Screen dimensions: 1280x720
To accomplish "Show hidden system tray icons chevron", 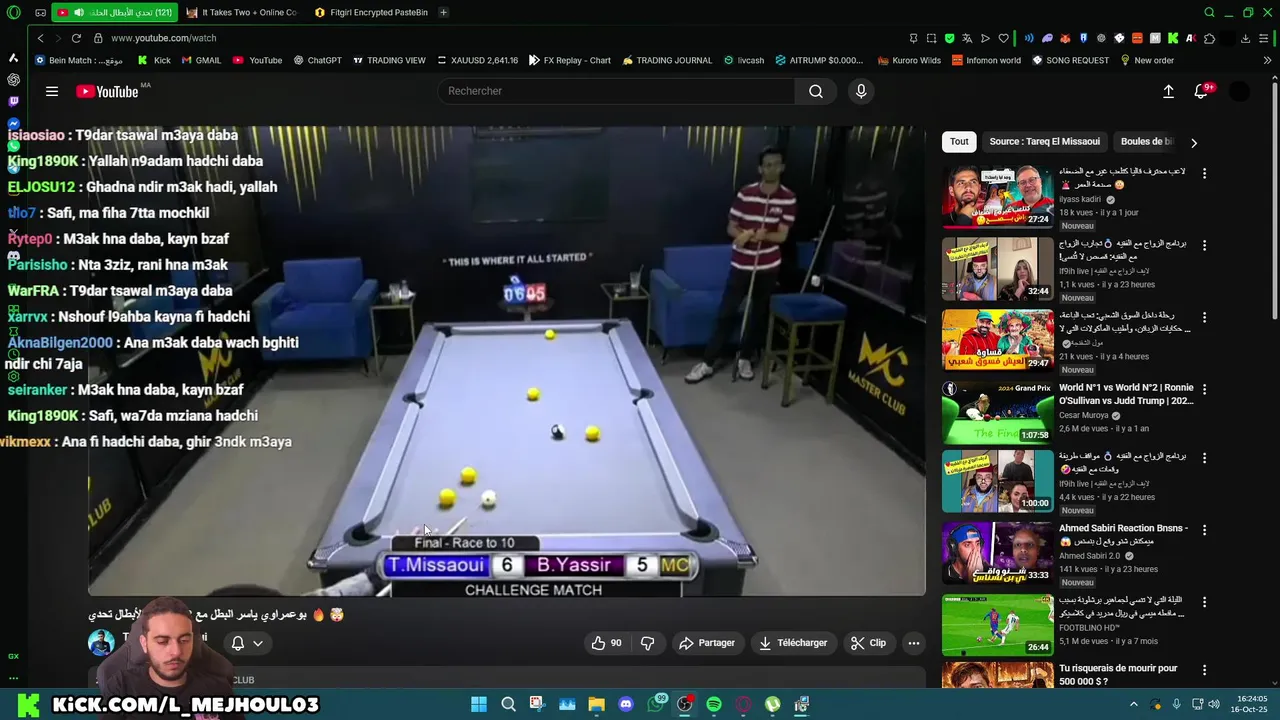I will tap(1133, 704).
